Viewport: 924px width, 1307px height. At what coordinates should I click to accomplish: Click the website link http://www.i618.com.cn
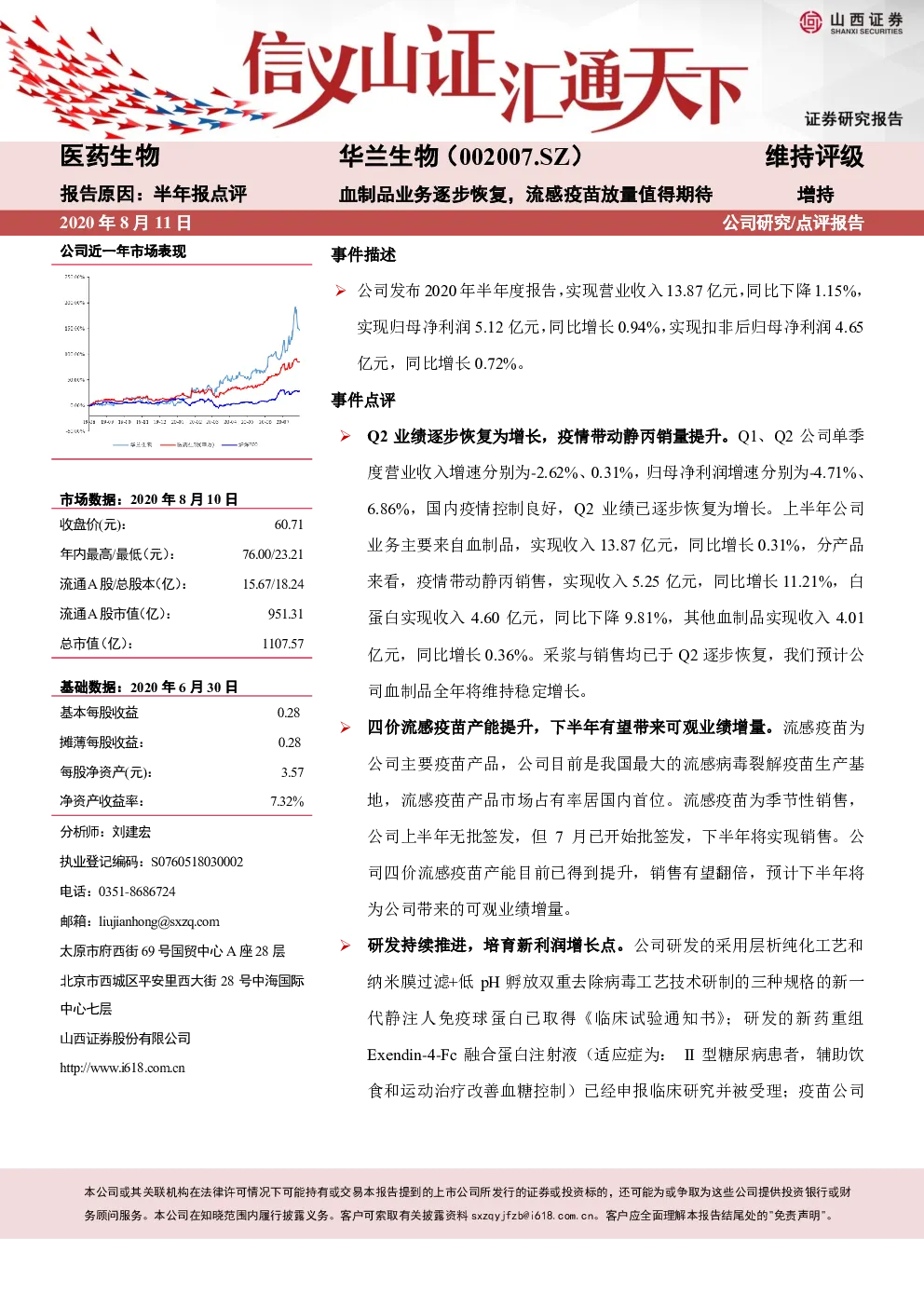(122, 1068)
